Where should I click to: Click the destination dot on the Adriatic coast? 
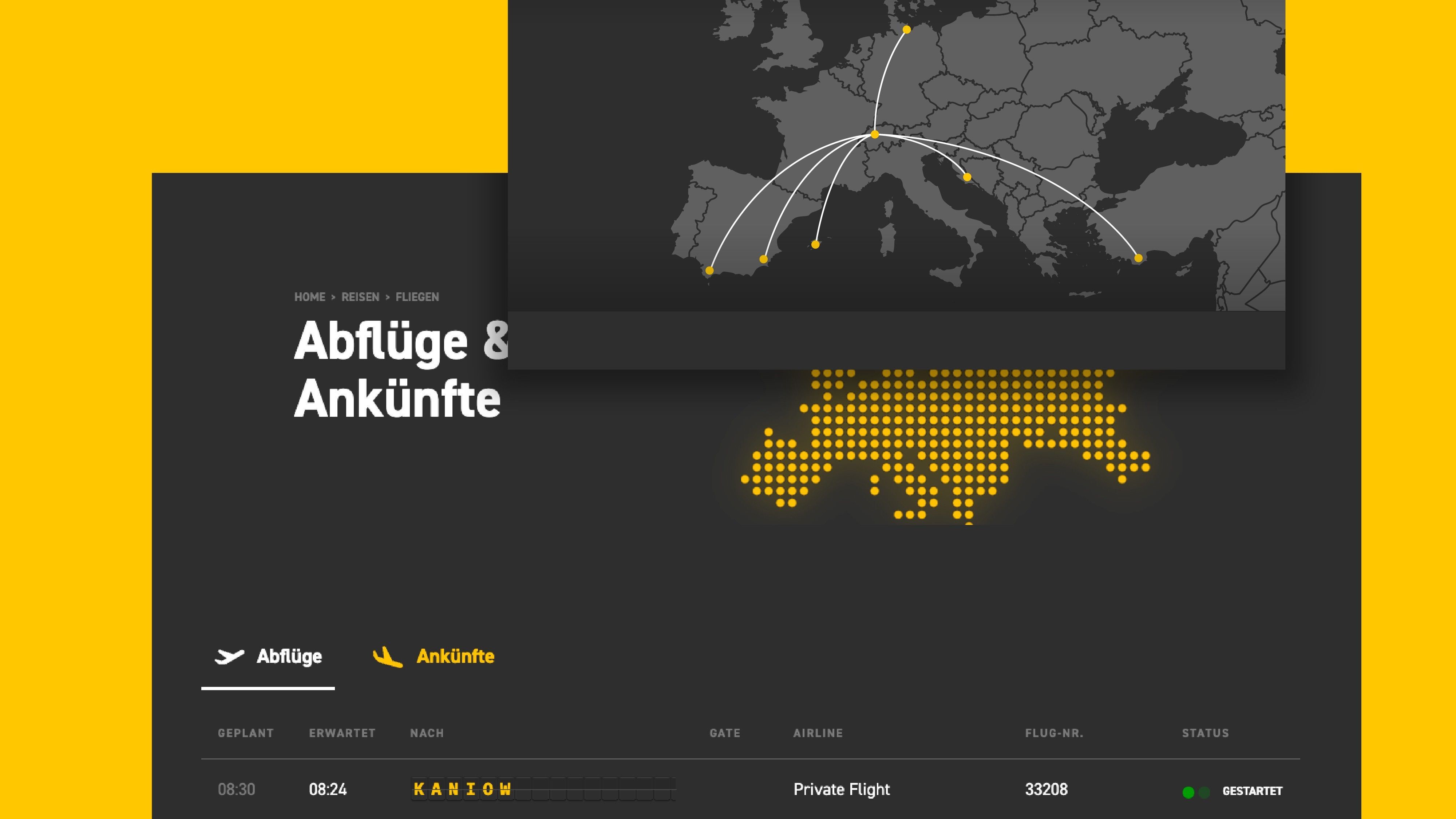[x=967, y=177]
